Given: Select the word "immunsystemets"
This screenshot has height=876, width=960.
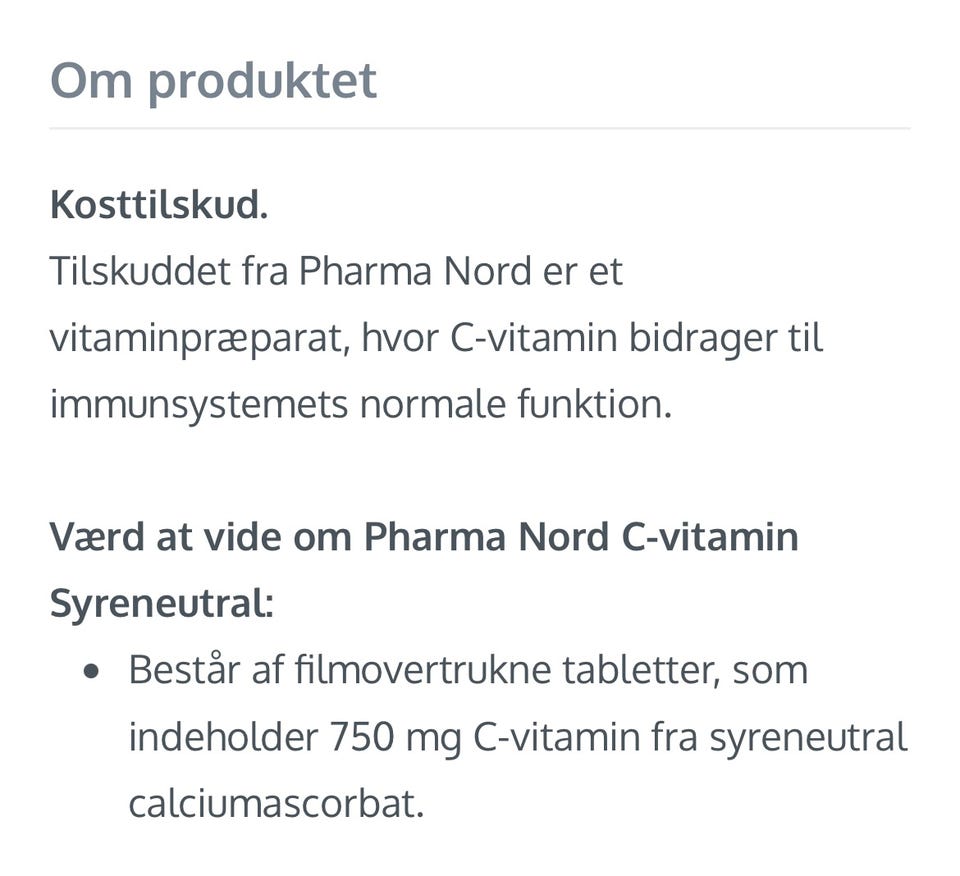Looking at the screenshot, I should [199, 405].
